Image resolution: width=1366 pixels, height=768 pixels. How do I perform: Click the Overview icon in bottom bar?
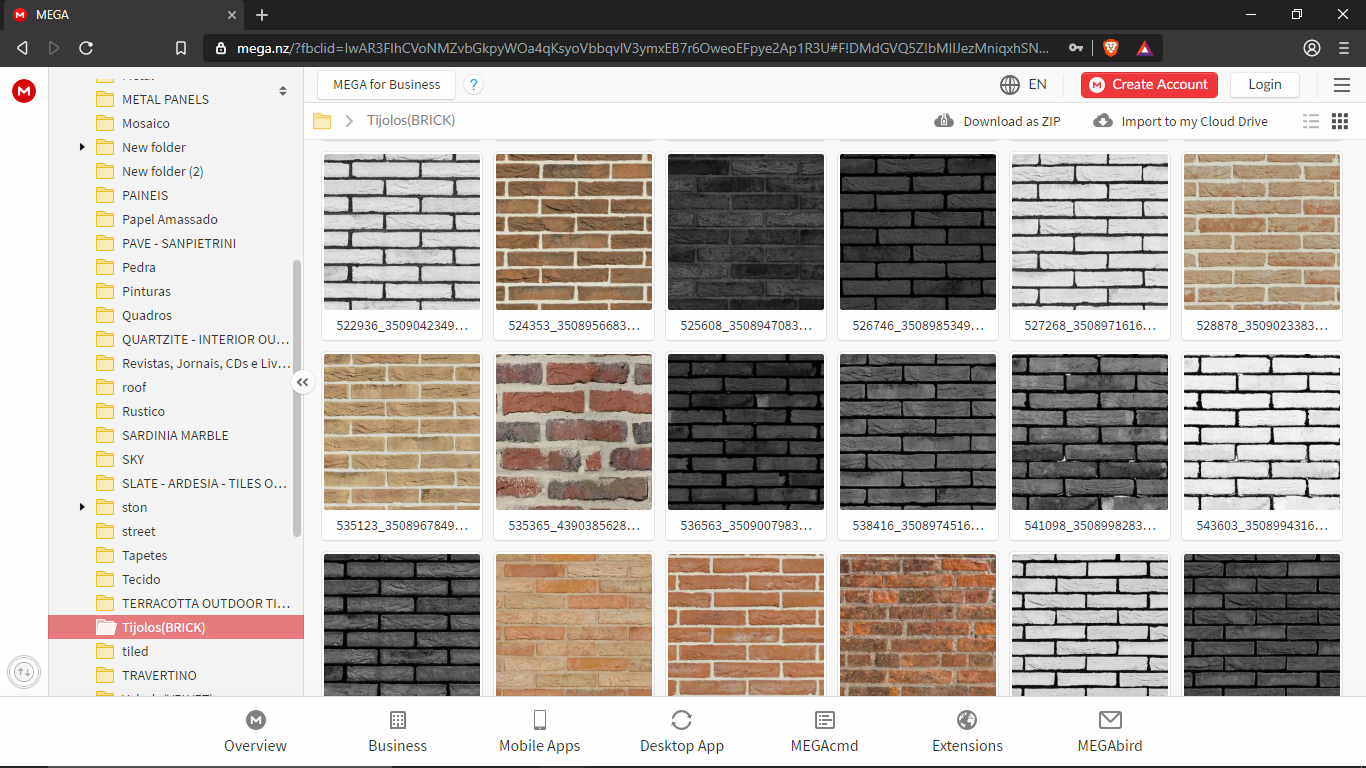pos(255,719)
